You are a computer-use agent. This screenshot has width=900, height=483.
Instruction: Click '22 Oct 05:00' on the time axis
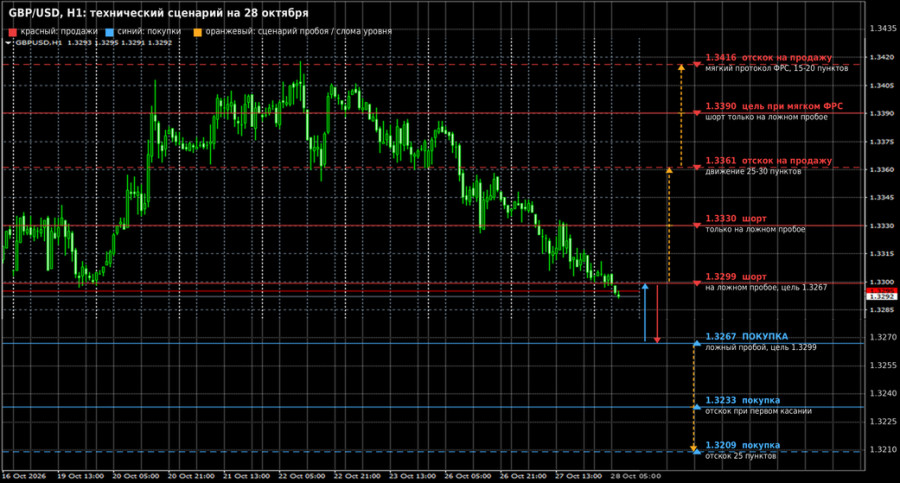(x=302, y=476)
